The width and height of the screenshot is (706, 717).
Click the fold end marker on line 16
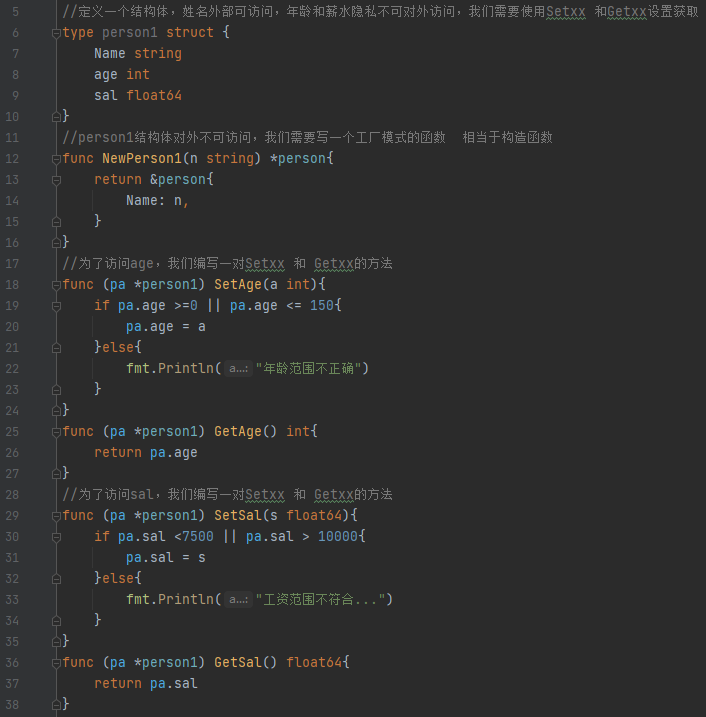55,243
